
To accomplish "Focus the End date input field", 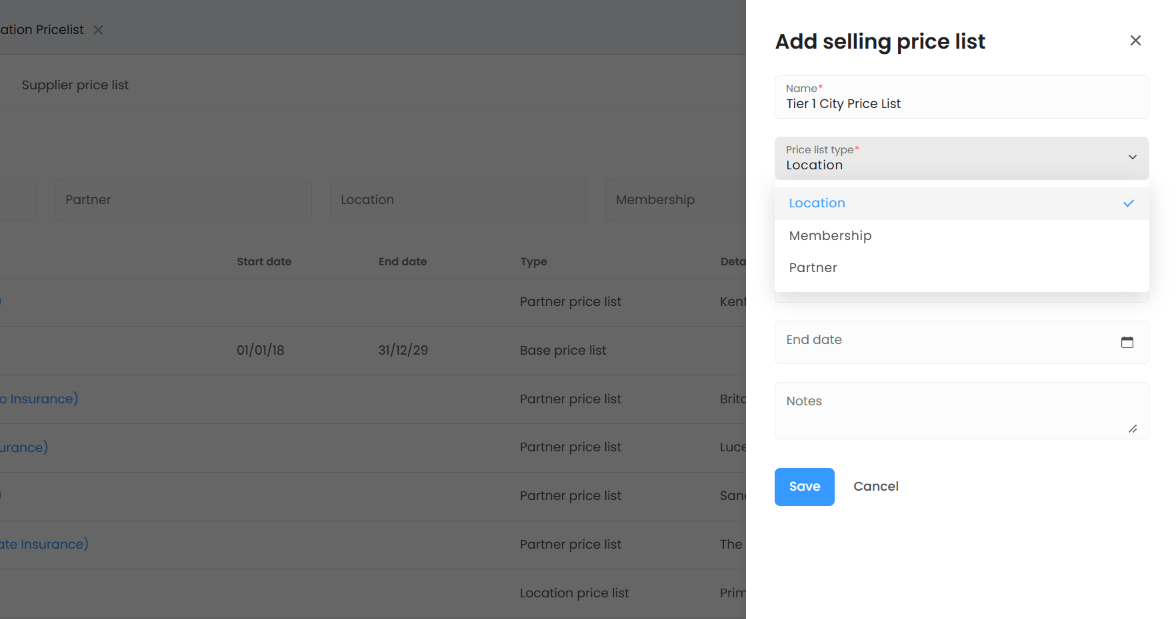I will pyautogui.click(x=940, y=342).
